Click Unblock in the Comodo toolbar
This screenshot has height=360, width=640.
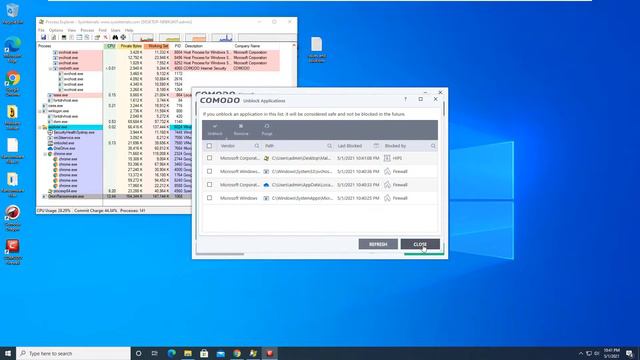click(215, 130)
